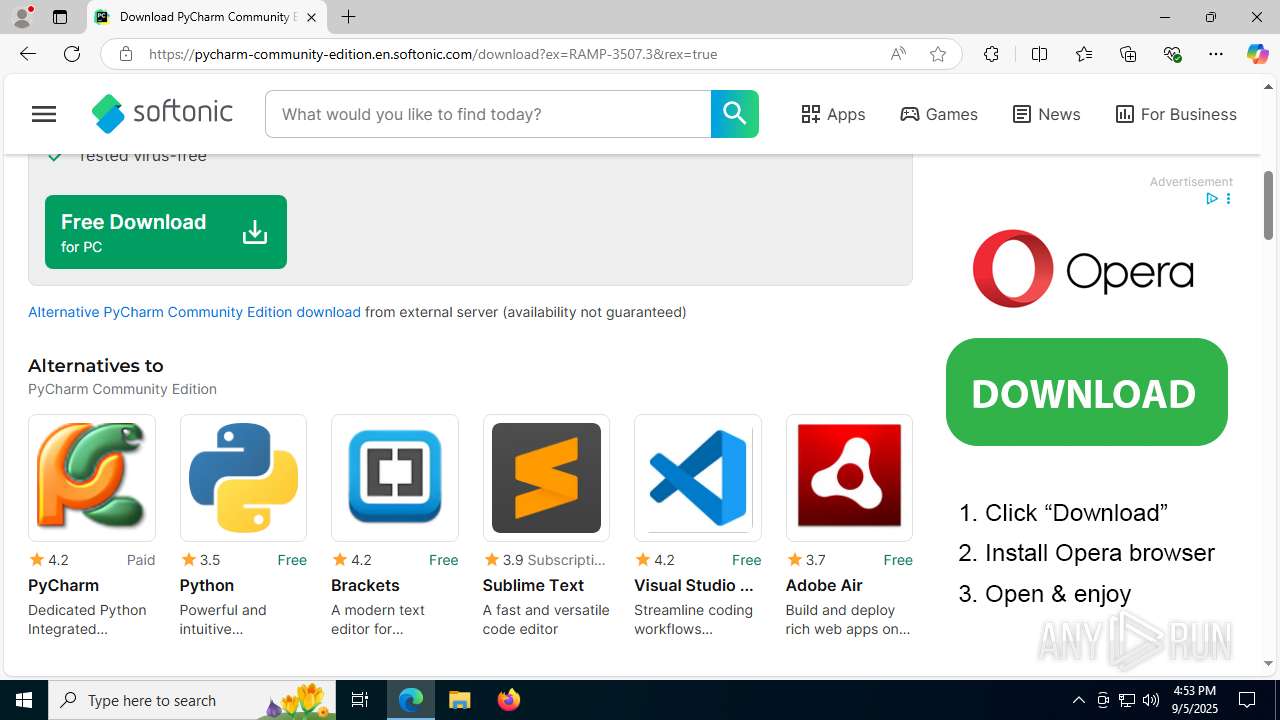1280x720 pixels.
Task: Open the Brackets title link
Action: [x=365, y=585]
